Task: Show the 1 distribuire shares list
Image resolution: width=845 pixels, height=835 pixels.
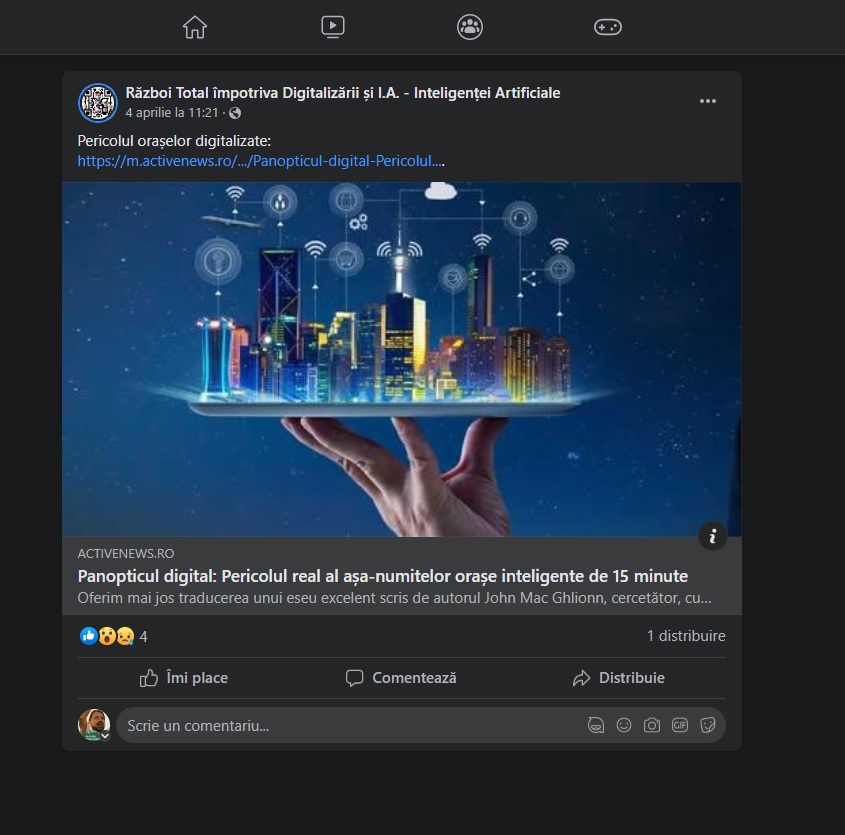Action: click(686, 636)
